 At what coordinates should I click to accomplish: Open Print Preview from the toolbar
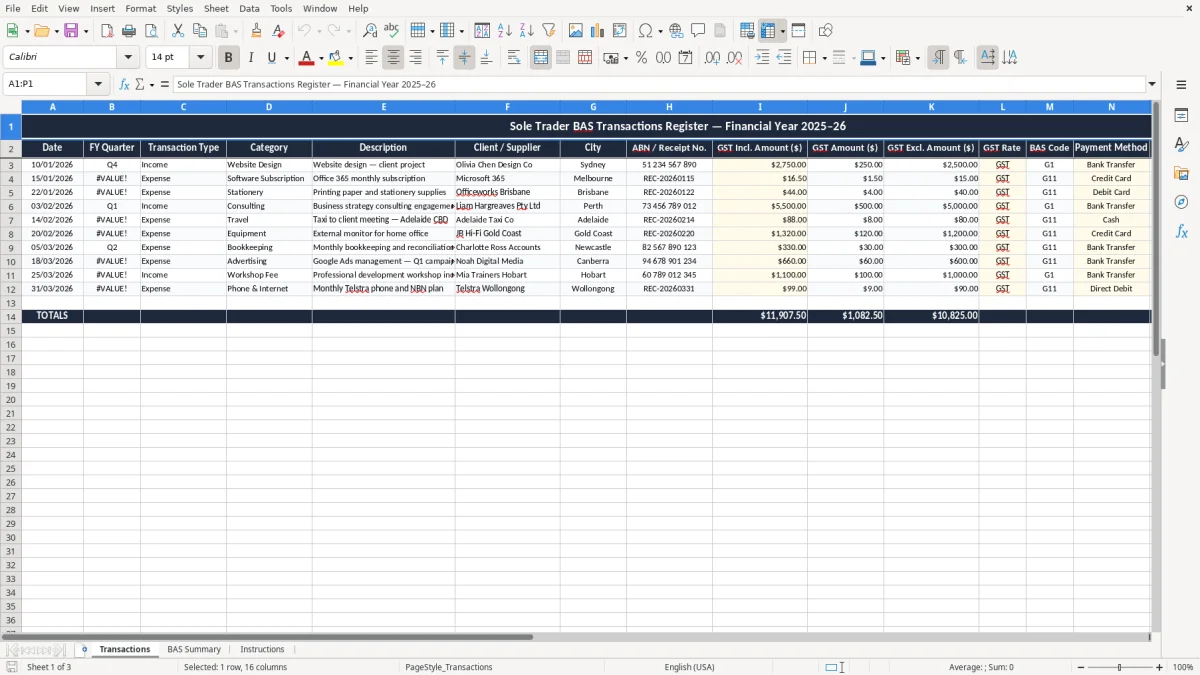click(150, 31)
